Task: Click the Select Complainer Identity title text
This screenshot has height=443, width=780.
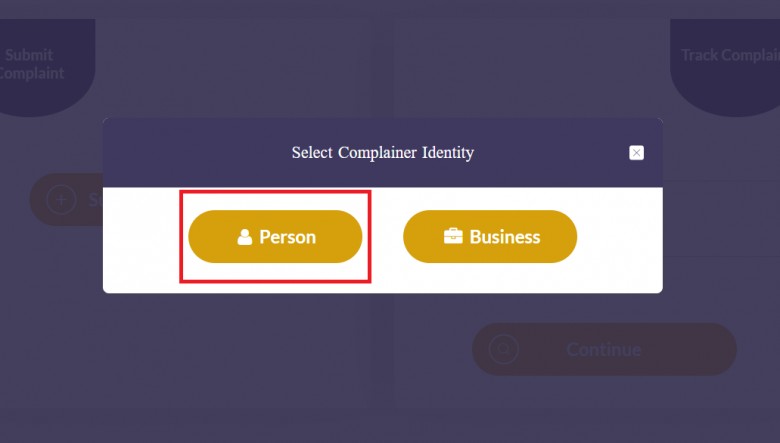Action: 383,153
